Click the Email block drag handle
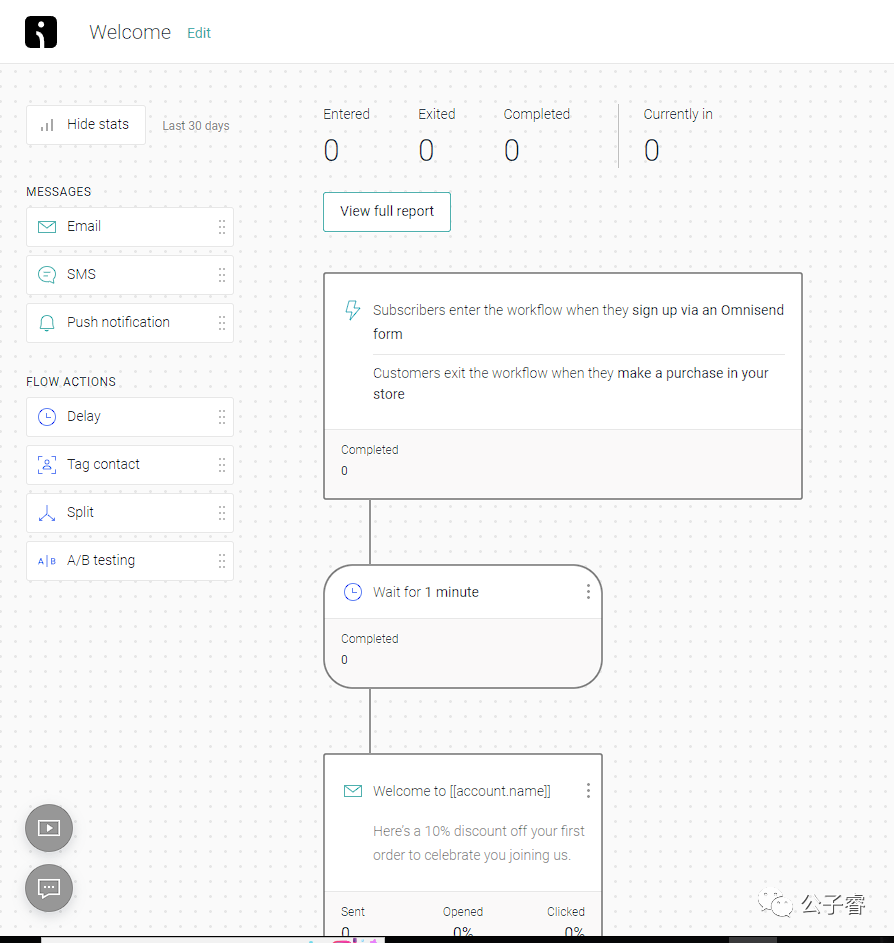The height and width of the screenshot is (943, 894). tap(222, 227)
